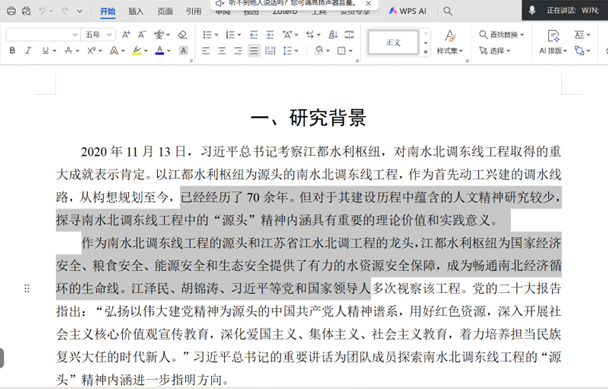Click the microphone icon in speaking bar
This screenshot has height=389, width=608.
532,10
